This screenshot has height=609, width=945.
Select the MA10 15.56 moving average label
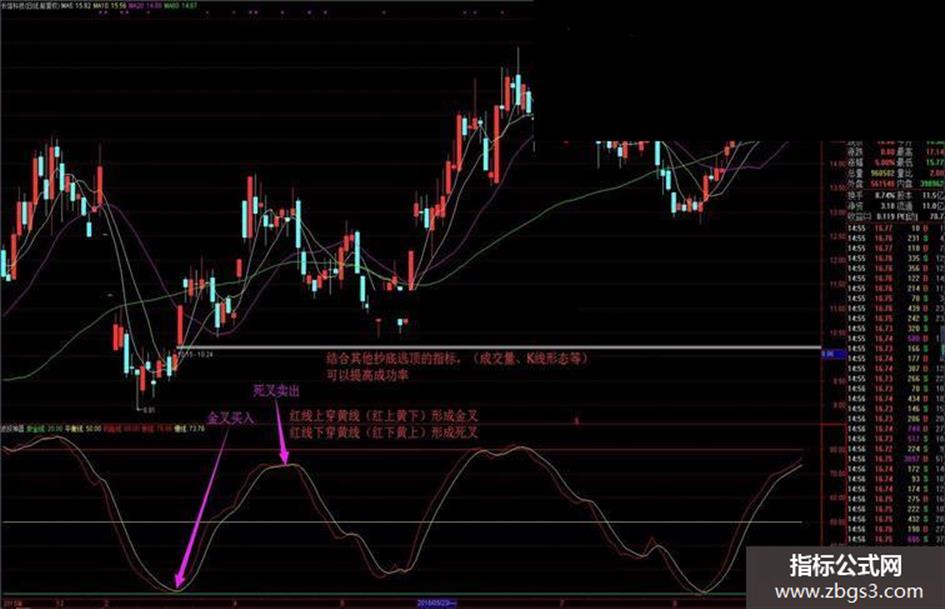click(110, 6)
